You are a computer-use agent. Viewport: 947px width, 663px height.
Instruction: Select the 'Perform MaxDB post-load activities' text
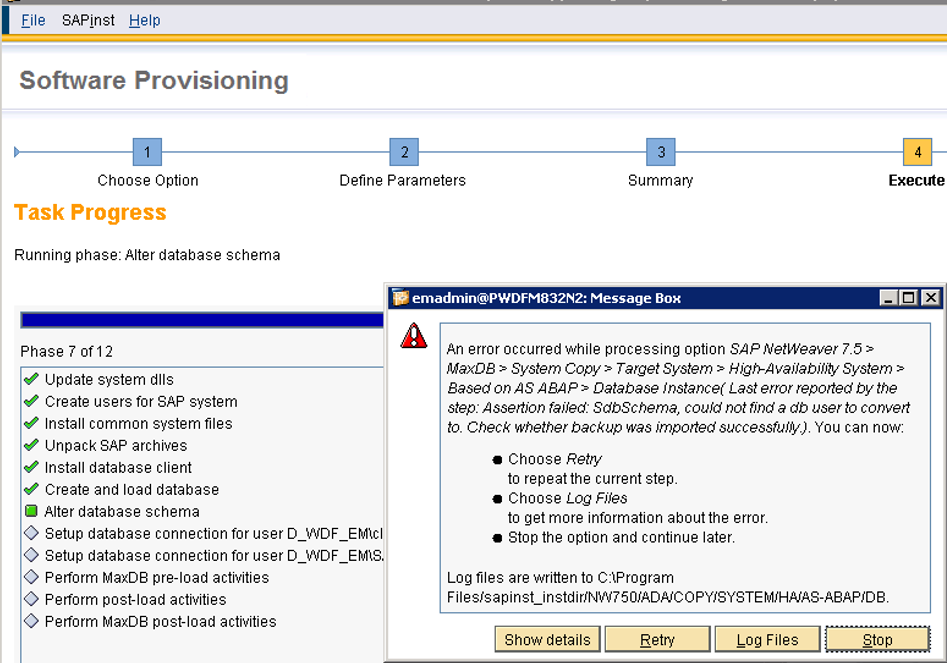[x=160, y=621]
